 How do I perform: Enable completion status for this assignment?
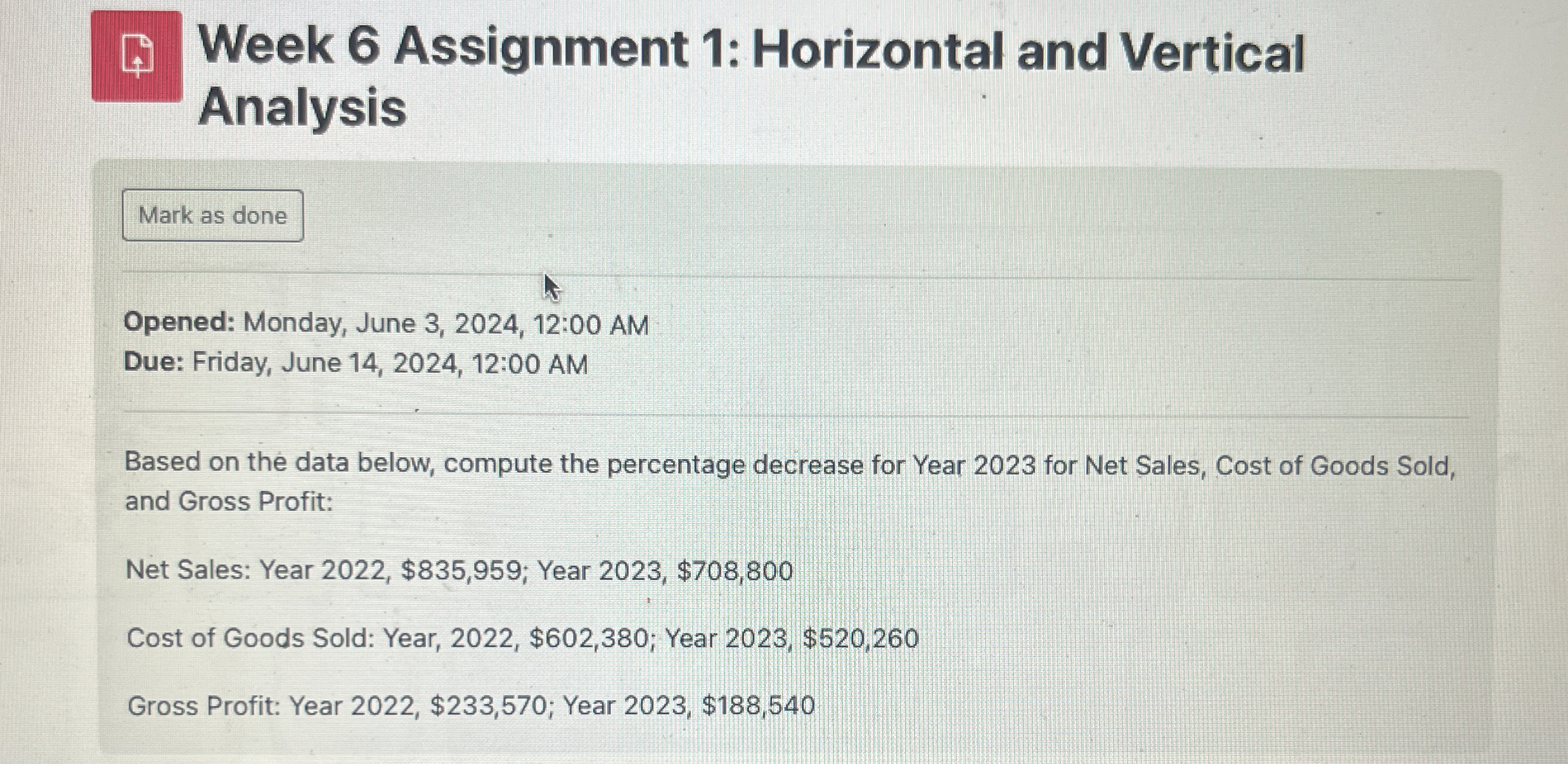tap(211, 216)
